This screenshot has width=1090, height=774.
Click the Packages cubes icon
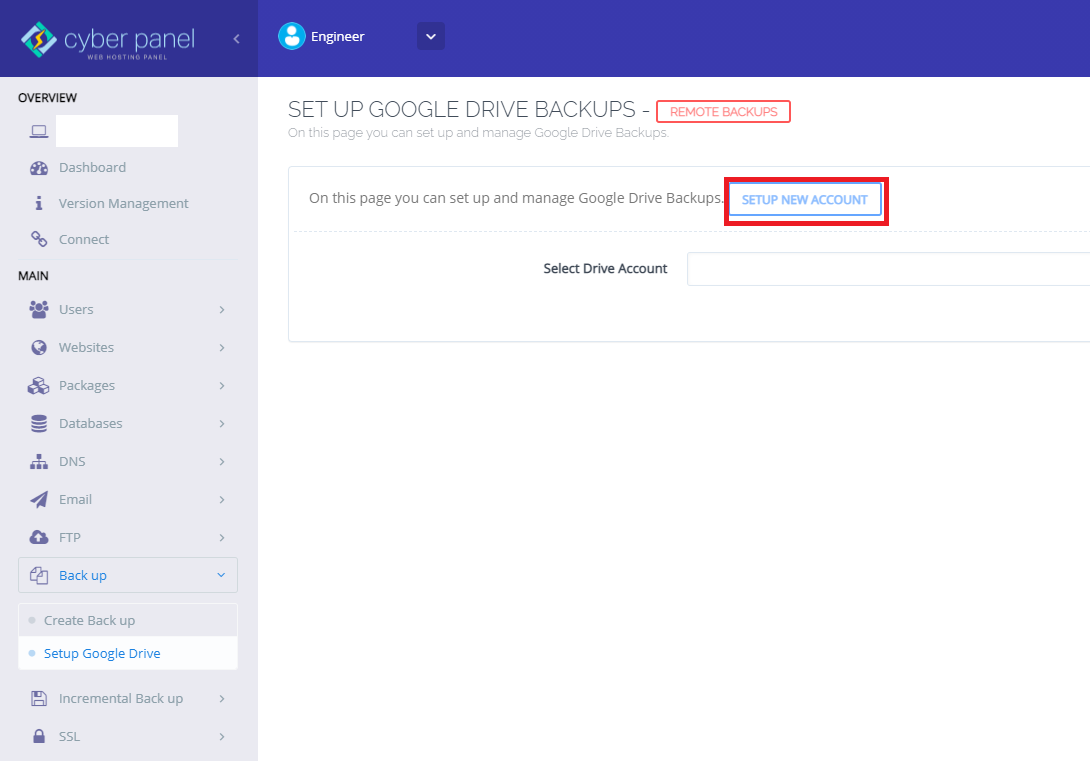click(39, 385)
